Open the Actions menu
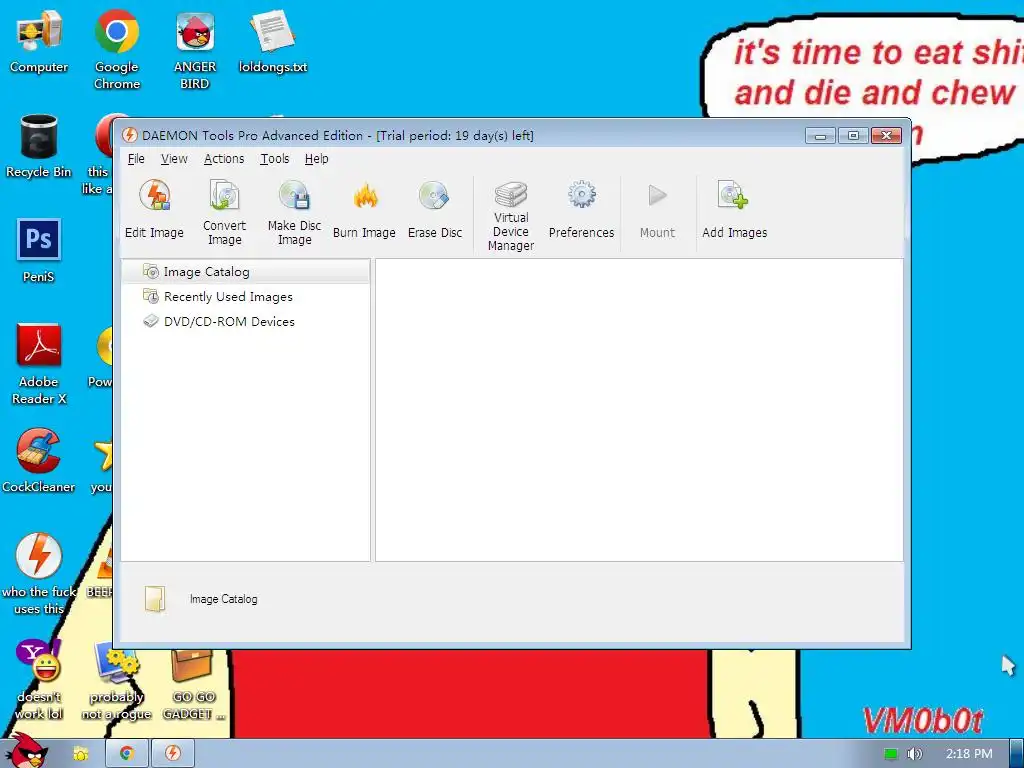 [224, 159]
